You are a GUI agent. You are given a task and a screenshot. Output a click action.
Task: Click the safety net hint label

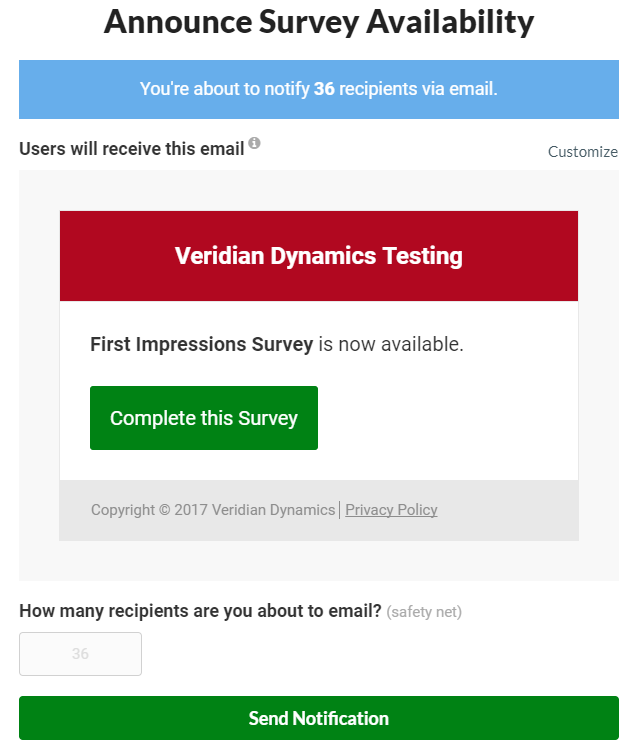(424, 612)
